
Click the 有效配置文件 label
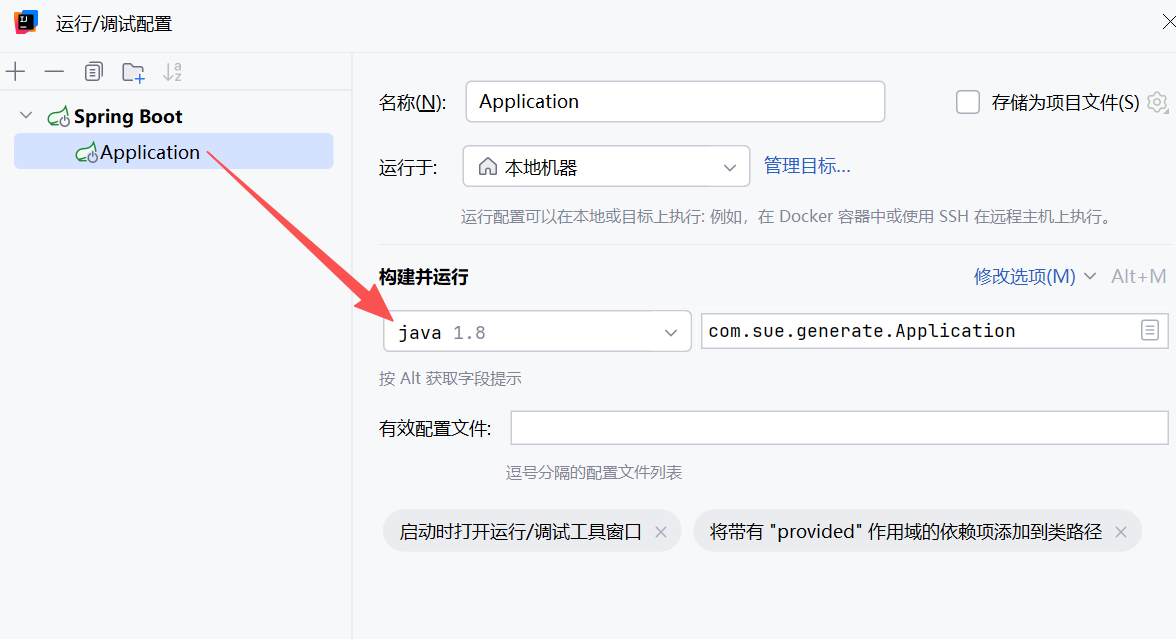(435, 428)
